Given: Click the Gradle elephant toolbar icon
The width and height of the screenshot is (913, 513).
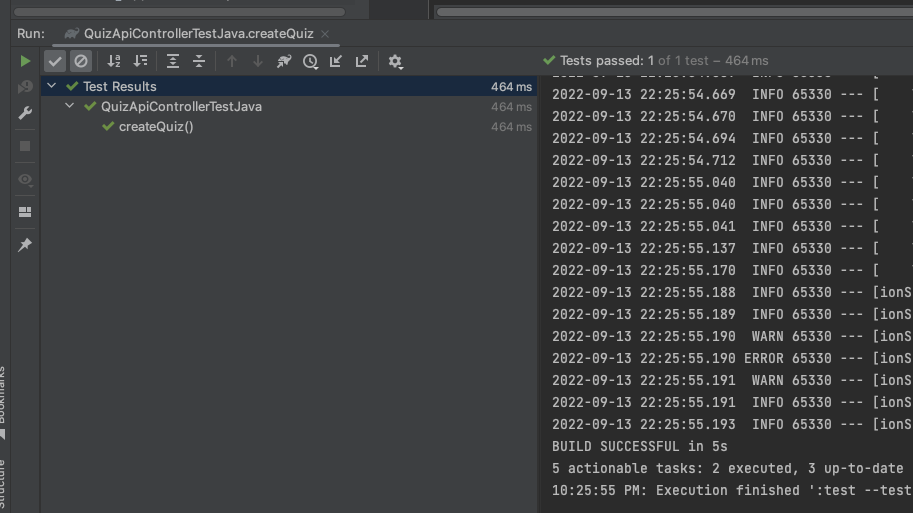Looking at the screenshot, I should point(284,61).
